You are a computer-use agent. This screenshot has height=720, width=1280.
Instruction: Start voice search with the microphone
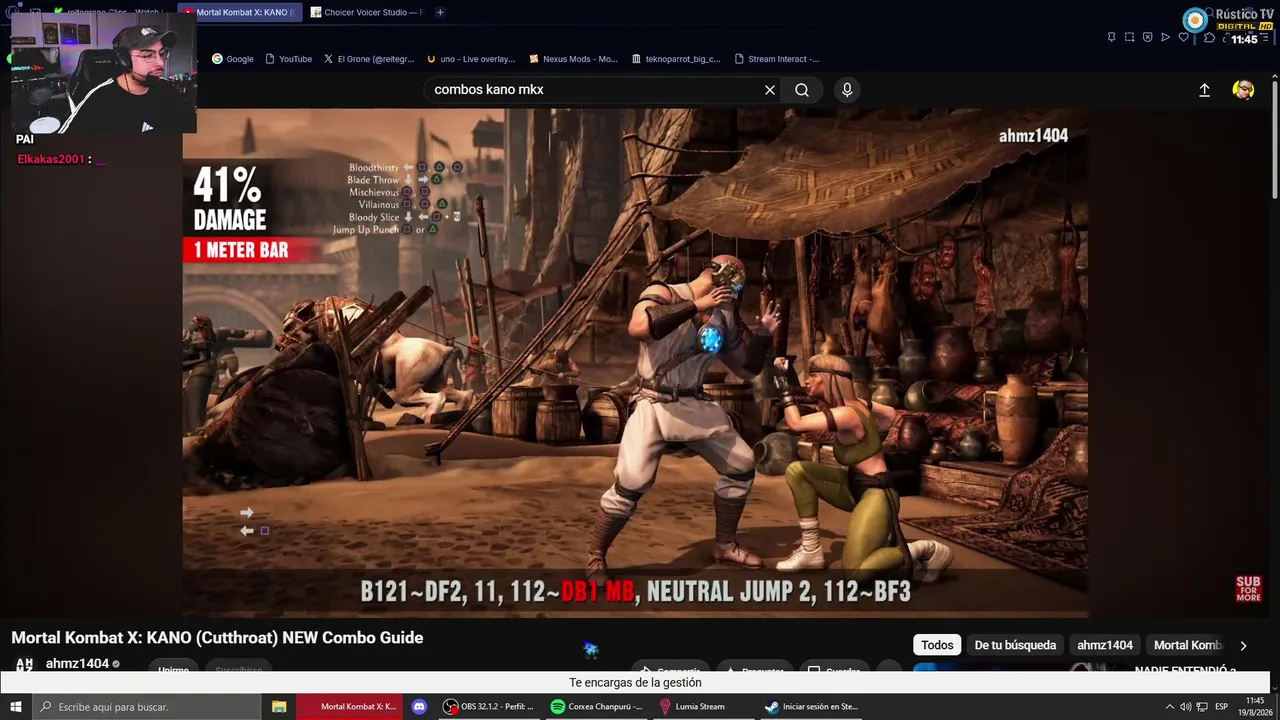[847, 90]
